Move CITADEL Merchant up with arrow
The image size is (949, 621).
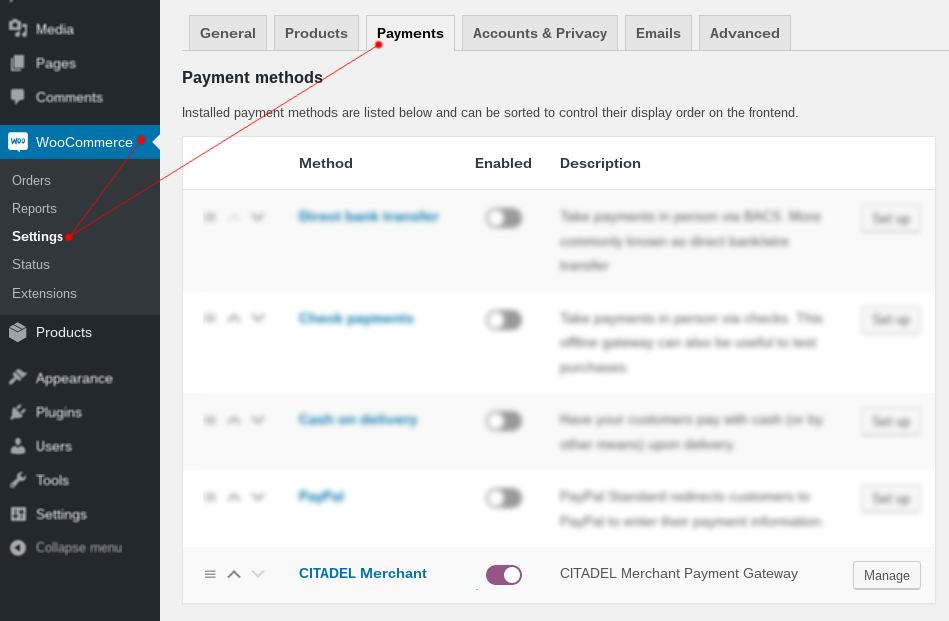coord(234,574)
